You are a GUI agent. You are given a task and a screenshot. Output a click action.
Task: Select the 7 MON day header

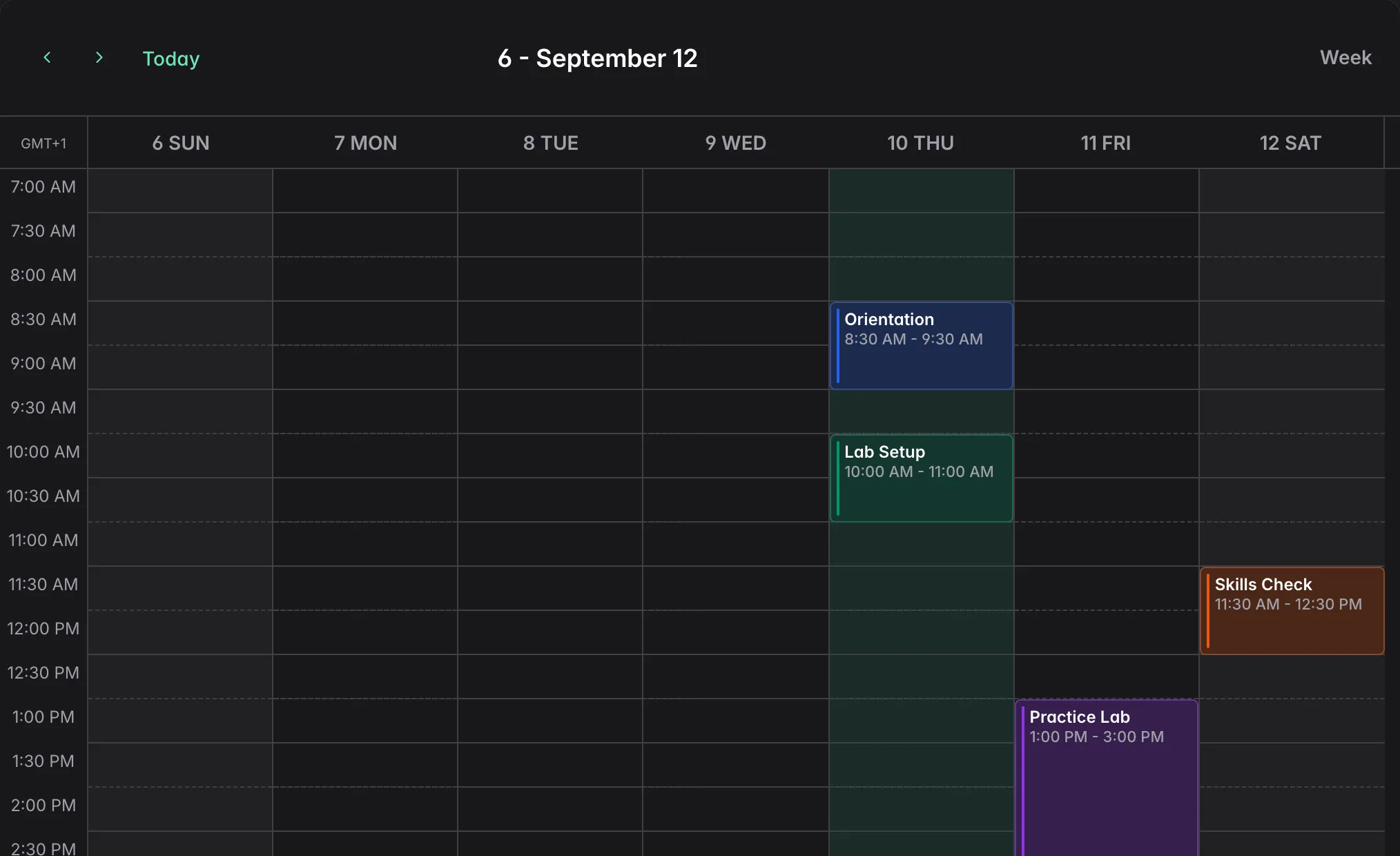[366, 143]
